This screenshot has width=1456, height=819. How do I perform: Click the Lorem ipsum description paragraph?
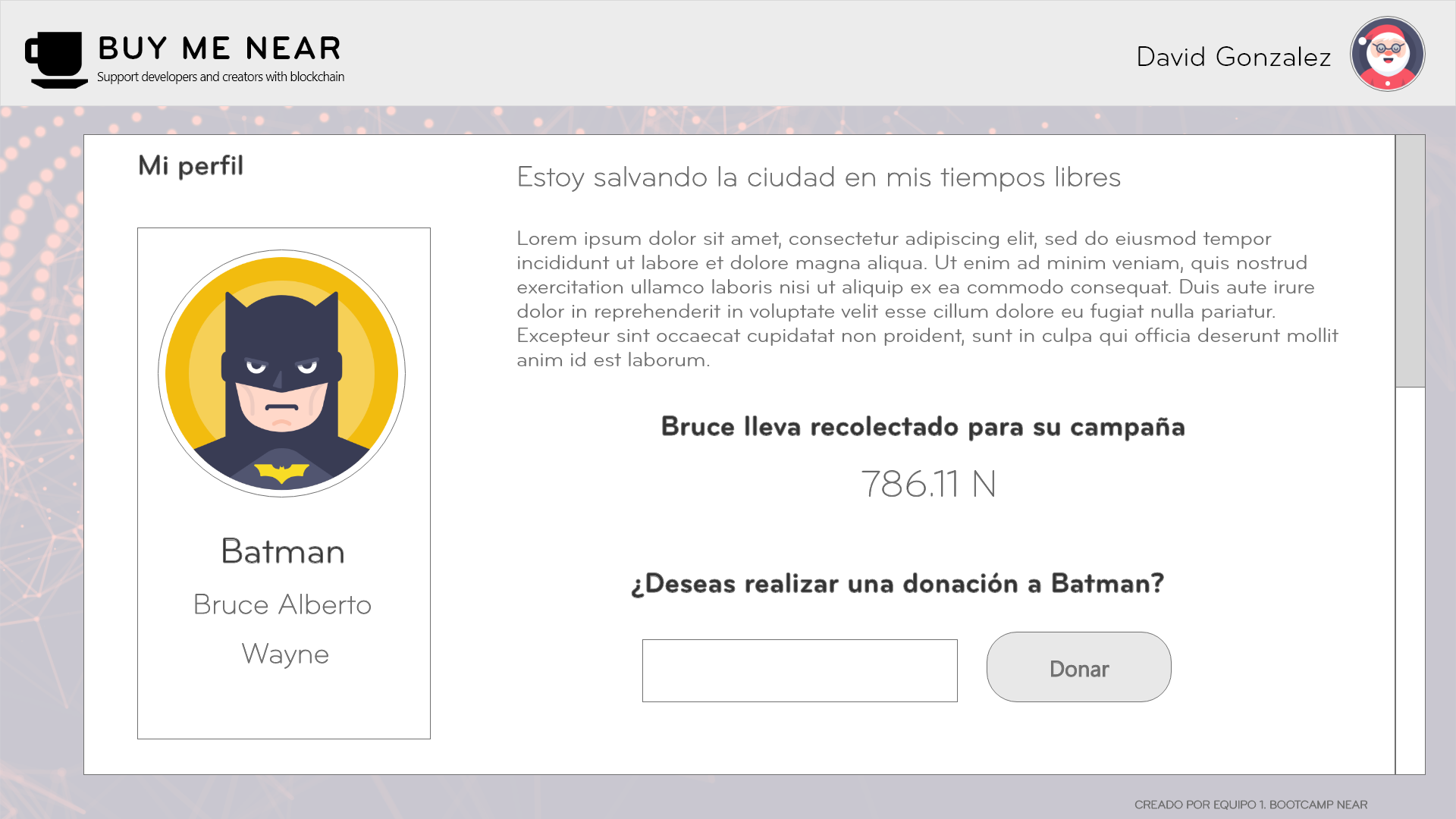pyautogui.click(x=927, y=299)
